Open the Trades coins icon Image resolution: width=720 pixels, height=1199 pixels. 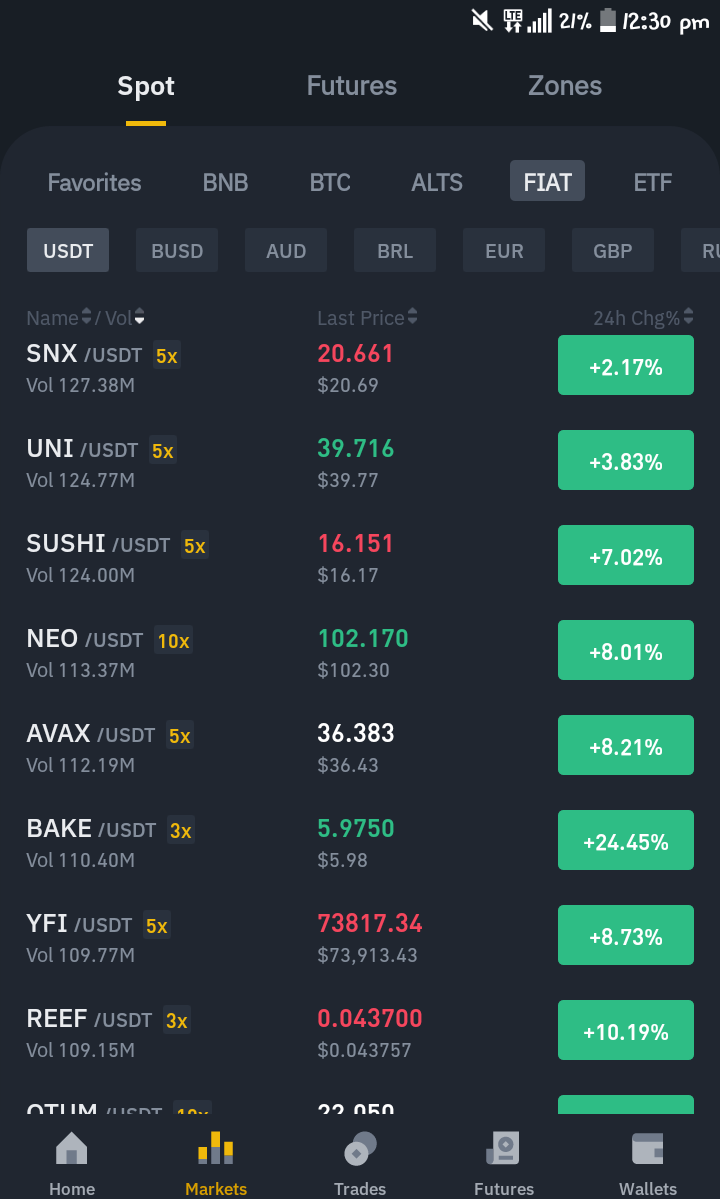[360, 1149]
